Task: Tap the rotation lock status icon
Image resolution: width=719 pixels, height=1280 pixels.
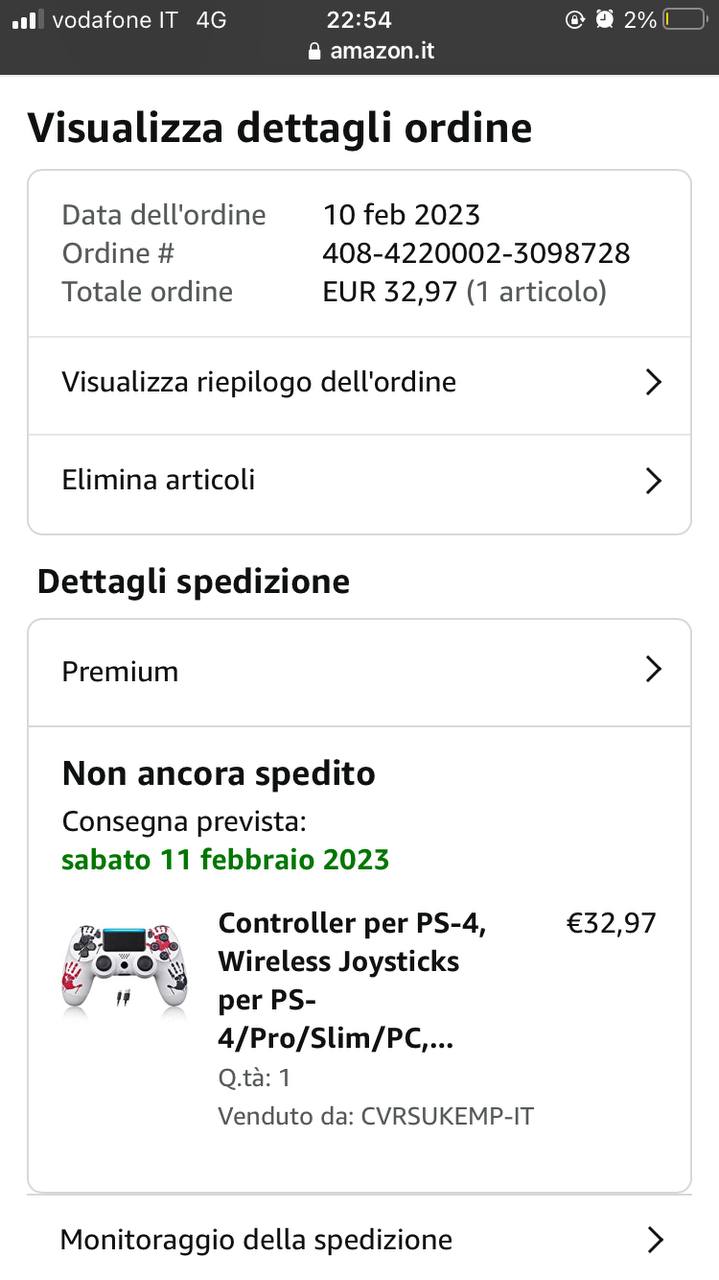Action: click(x=574, y=19)
